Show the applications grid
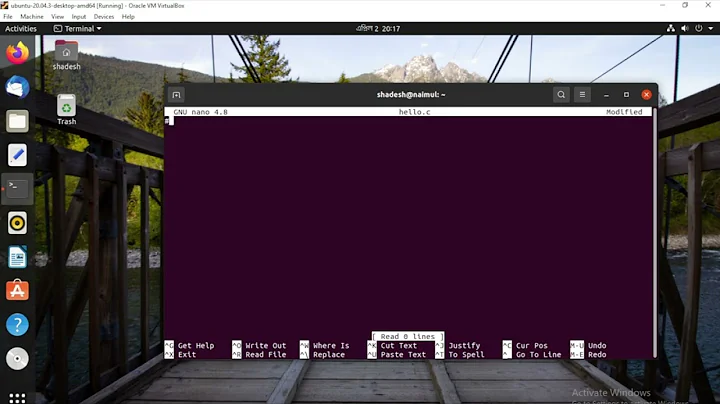The height and width of the screenshot is (404, 720). tap(17, 398)
